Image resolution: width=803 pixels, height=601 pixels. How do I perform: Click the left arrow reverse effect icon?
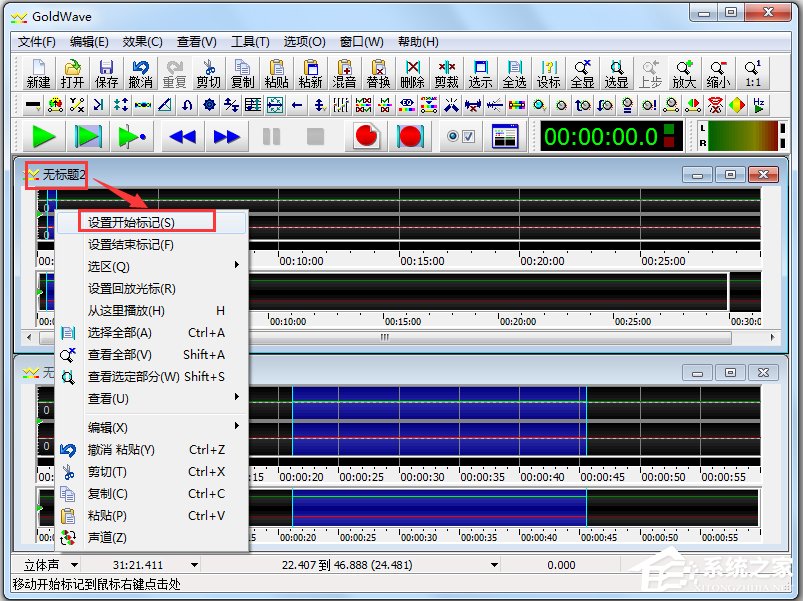(x=297, y=105)
